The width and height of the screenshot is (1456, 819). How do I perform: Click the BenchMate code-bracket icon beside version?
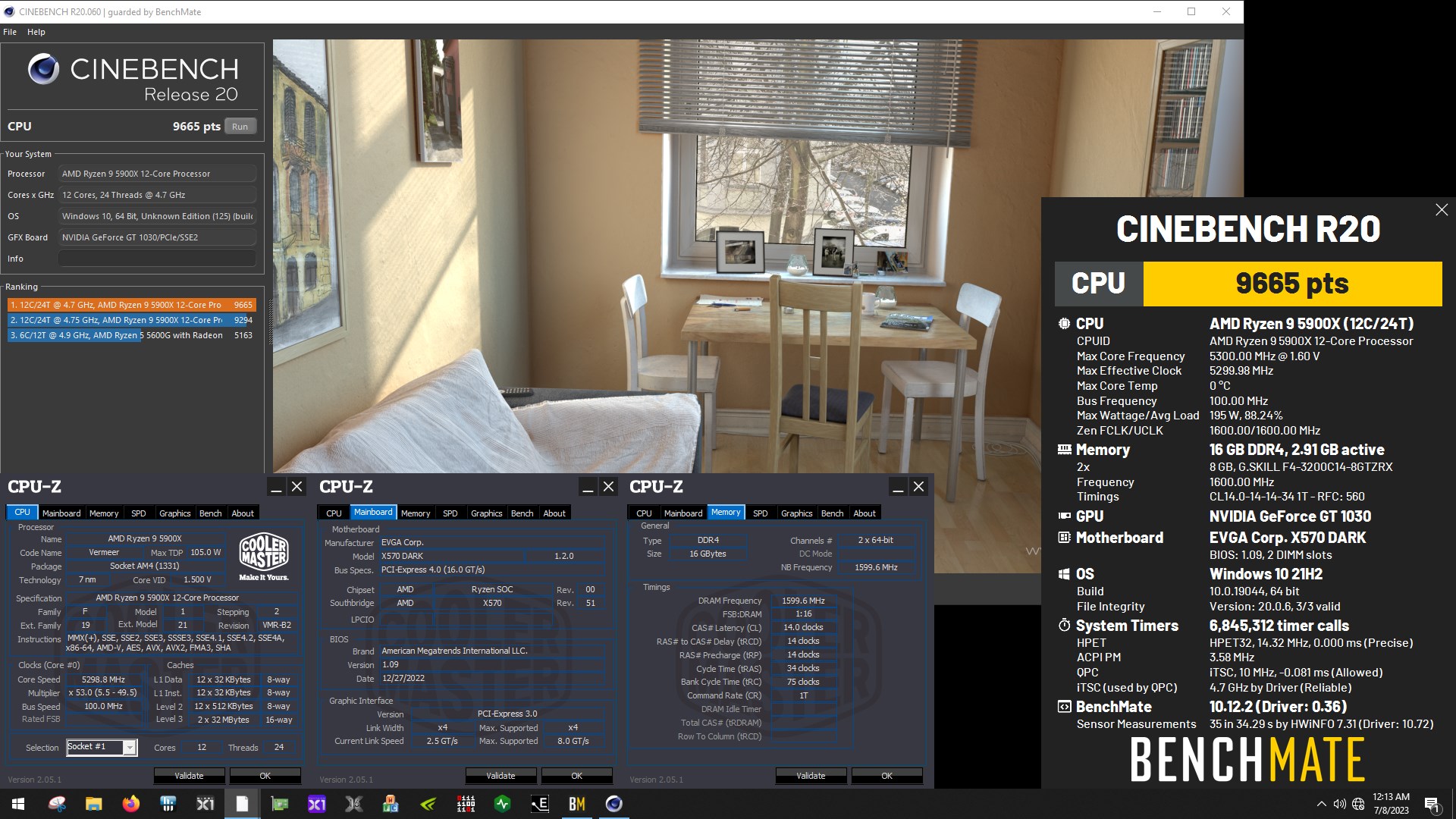(x=1064, y=707)
